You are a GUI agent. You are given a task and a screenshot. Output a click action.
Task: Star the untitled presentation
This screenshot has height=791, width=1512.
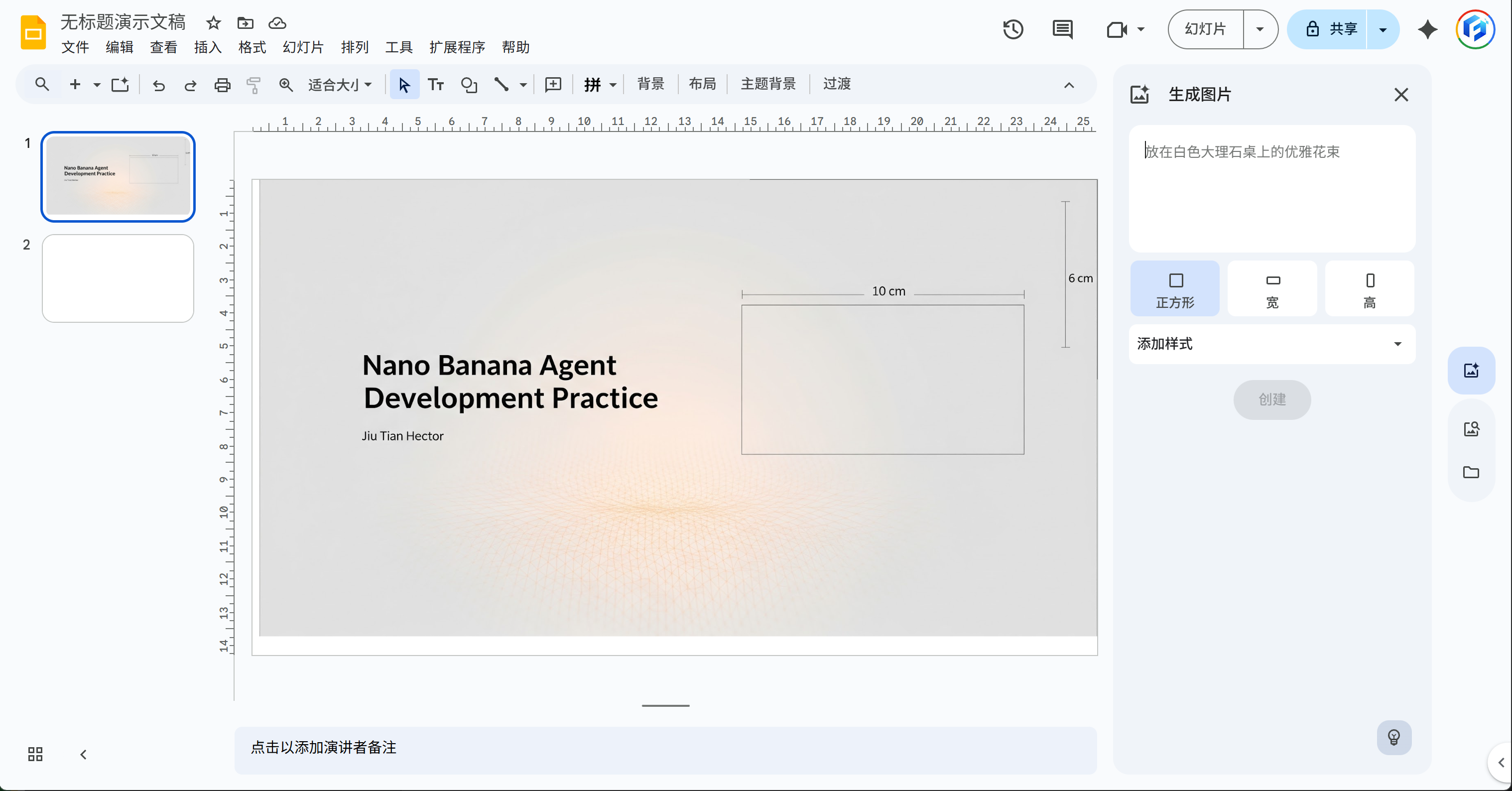[x=213, y=23]
